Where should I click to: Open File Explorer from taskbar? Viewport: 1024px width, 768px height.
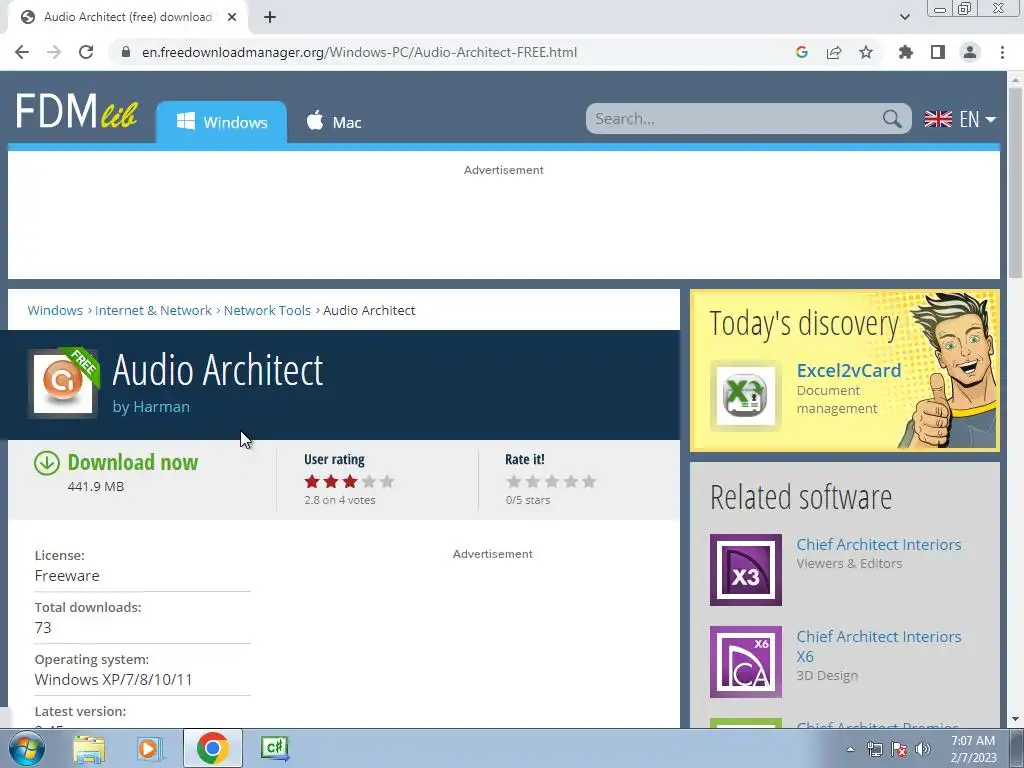(89, 748)
